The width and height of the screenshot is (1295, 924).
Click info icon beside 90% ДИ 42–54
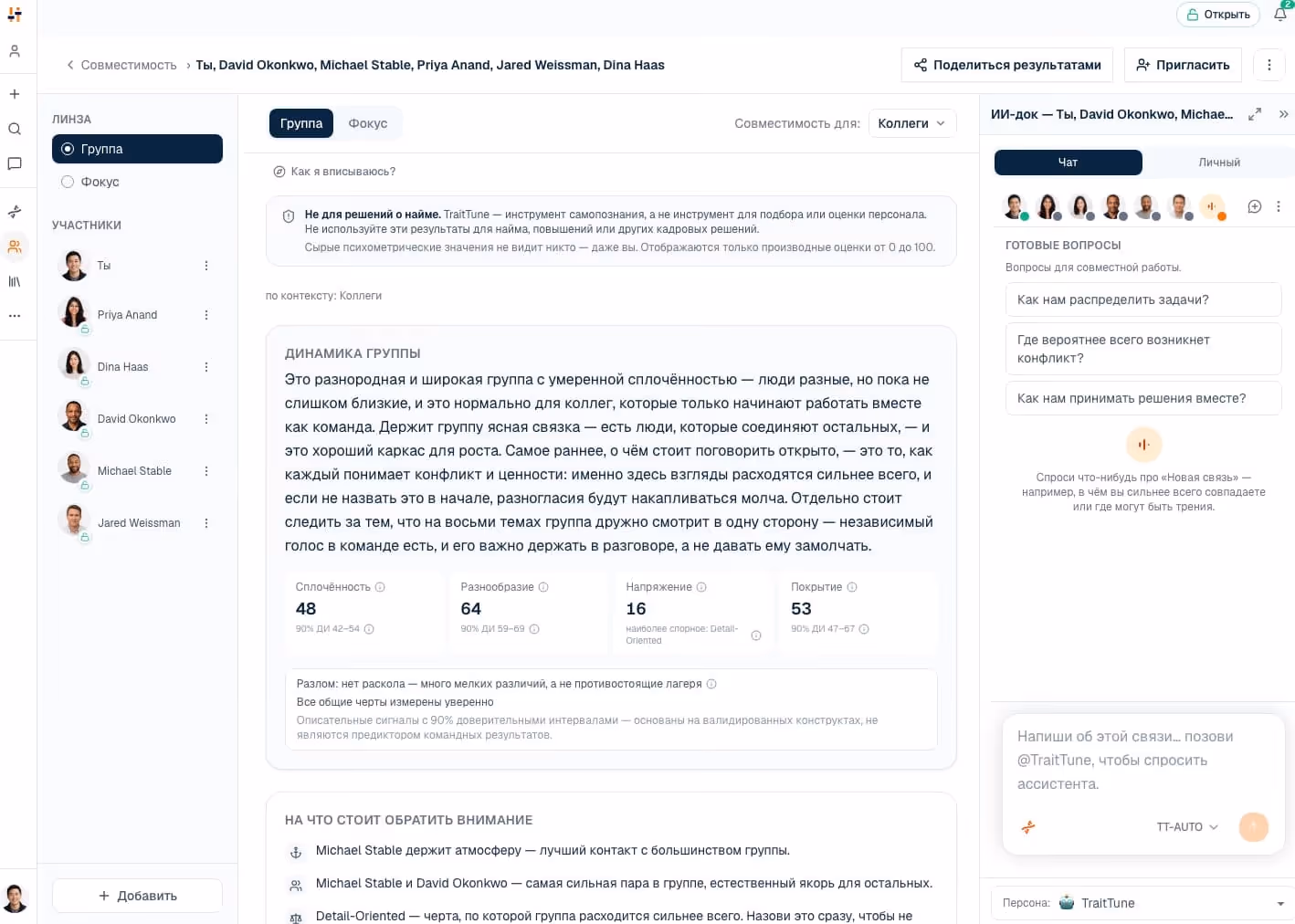(x=369, y=629)
